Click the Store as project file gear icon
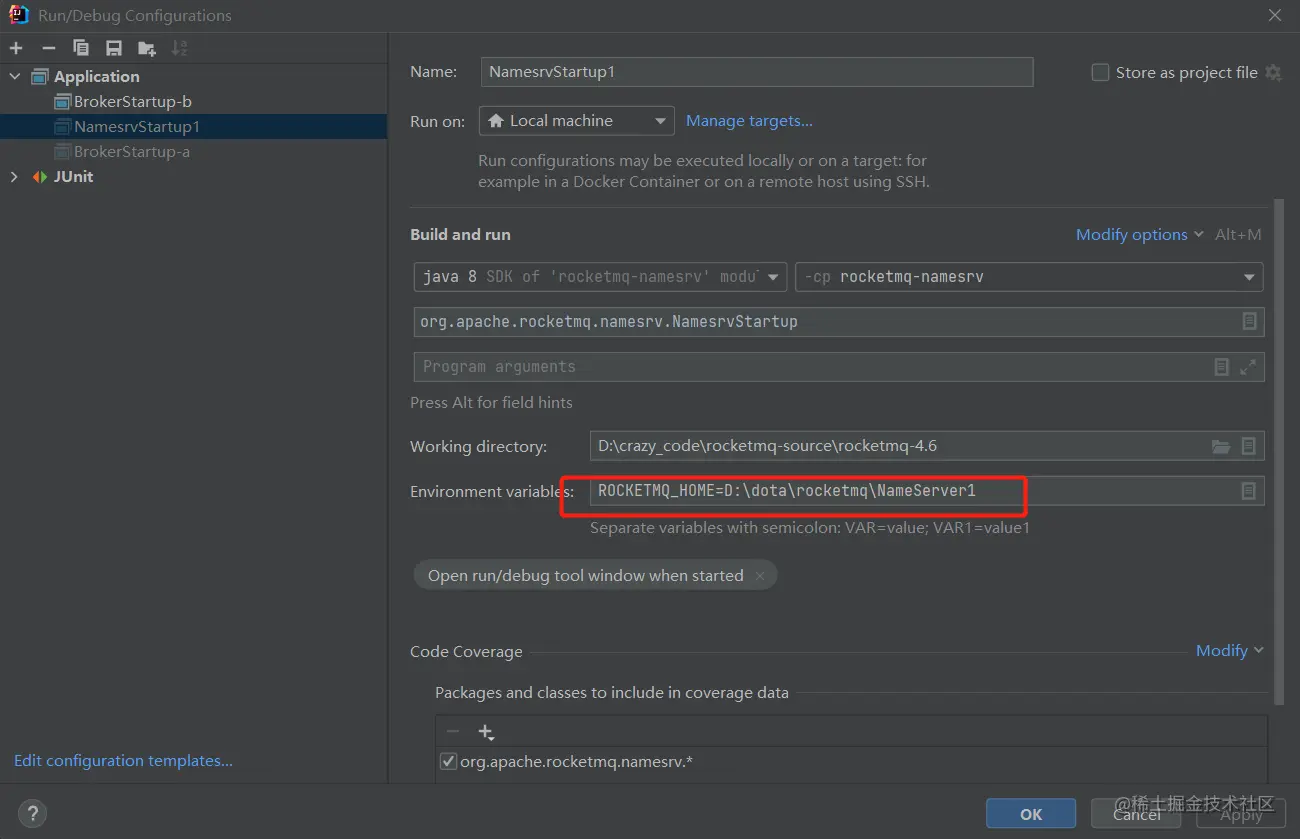The width and height of the screenshot is (1300, 839). tap(1273, 72)
